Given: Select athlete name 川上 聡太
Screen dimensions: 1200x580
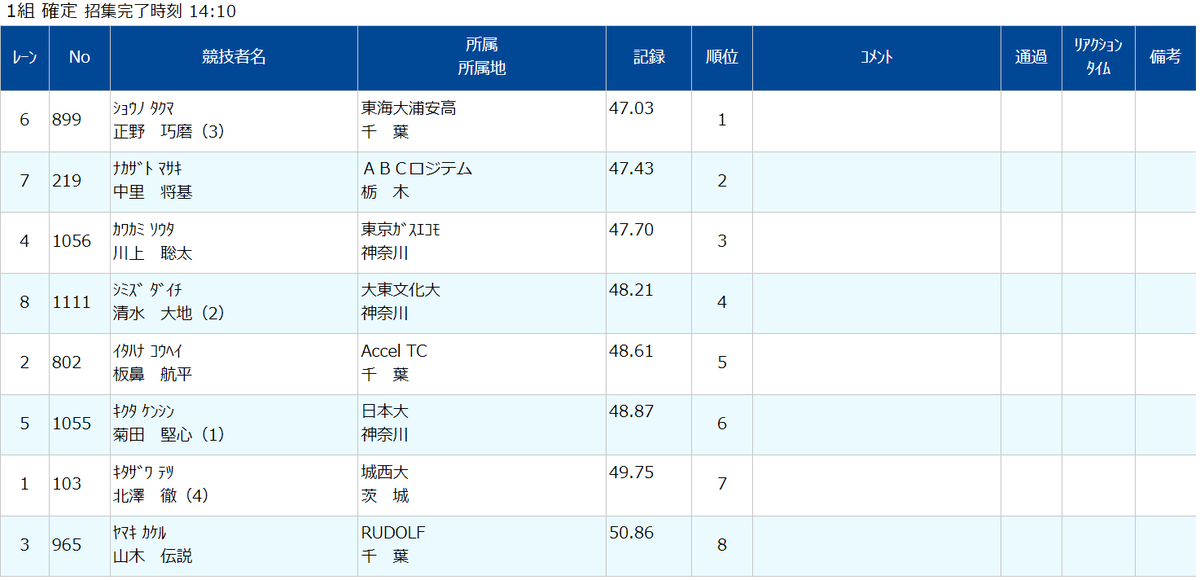Looking at the screenshot, I should click(x=153, y=254).
